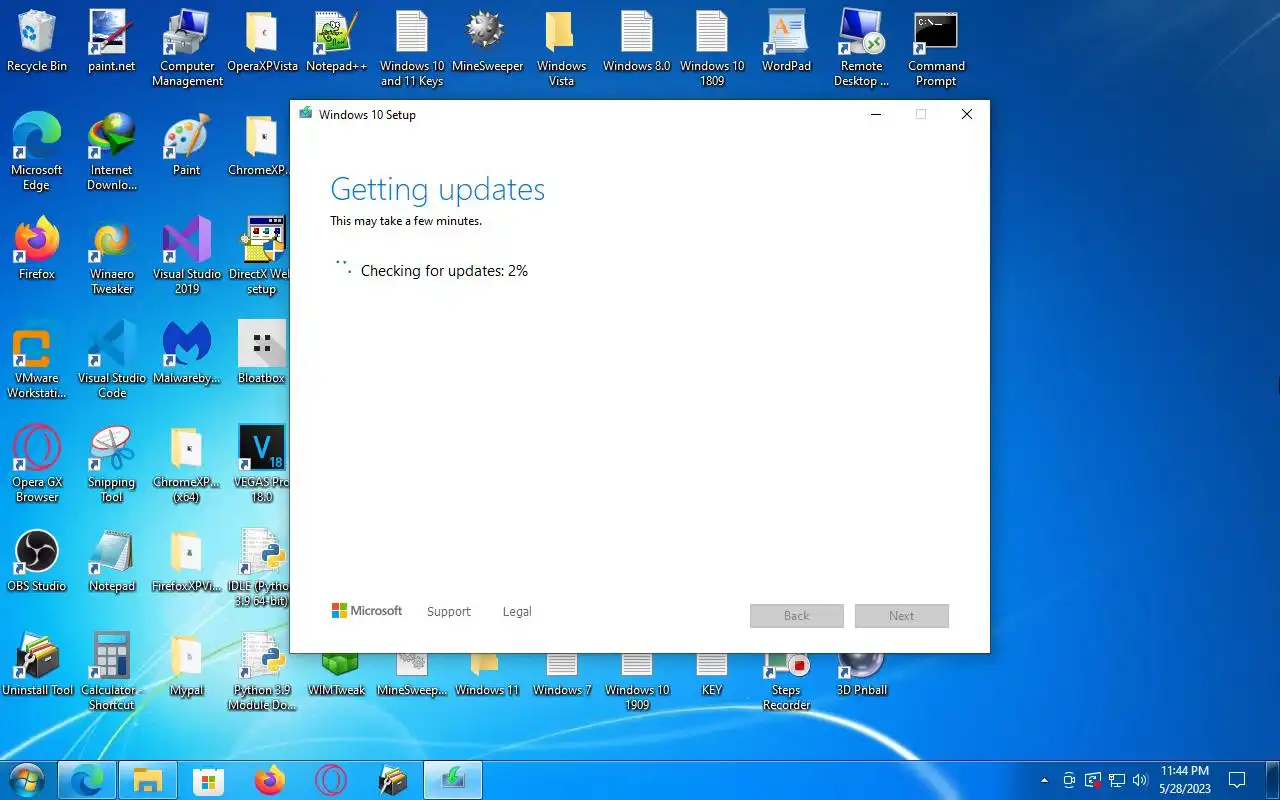Select the Notepad desktop shortcut

(x=112, y=561)
